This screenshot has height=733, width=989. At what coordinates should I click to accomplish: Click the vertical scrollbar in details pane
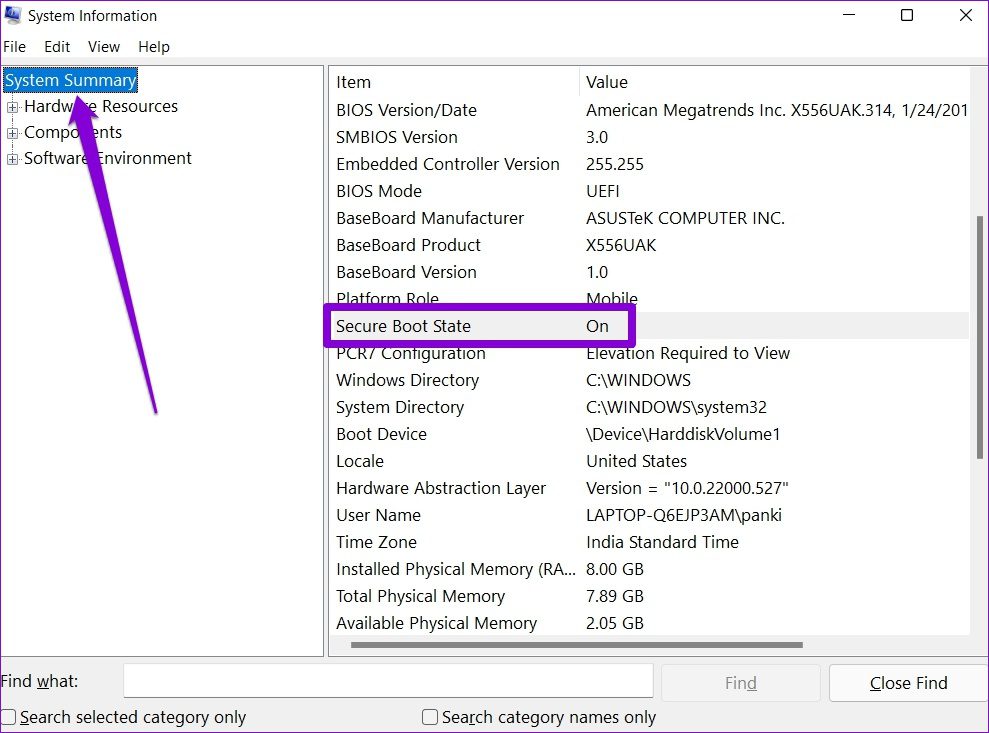pos(977,340)
